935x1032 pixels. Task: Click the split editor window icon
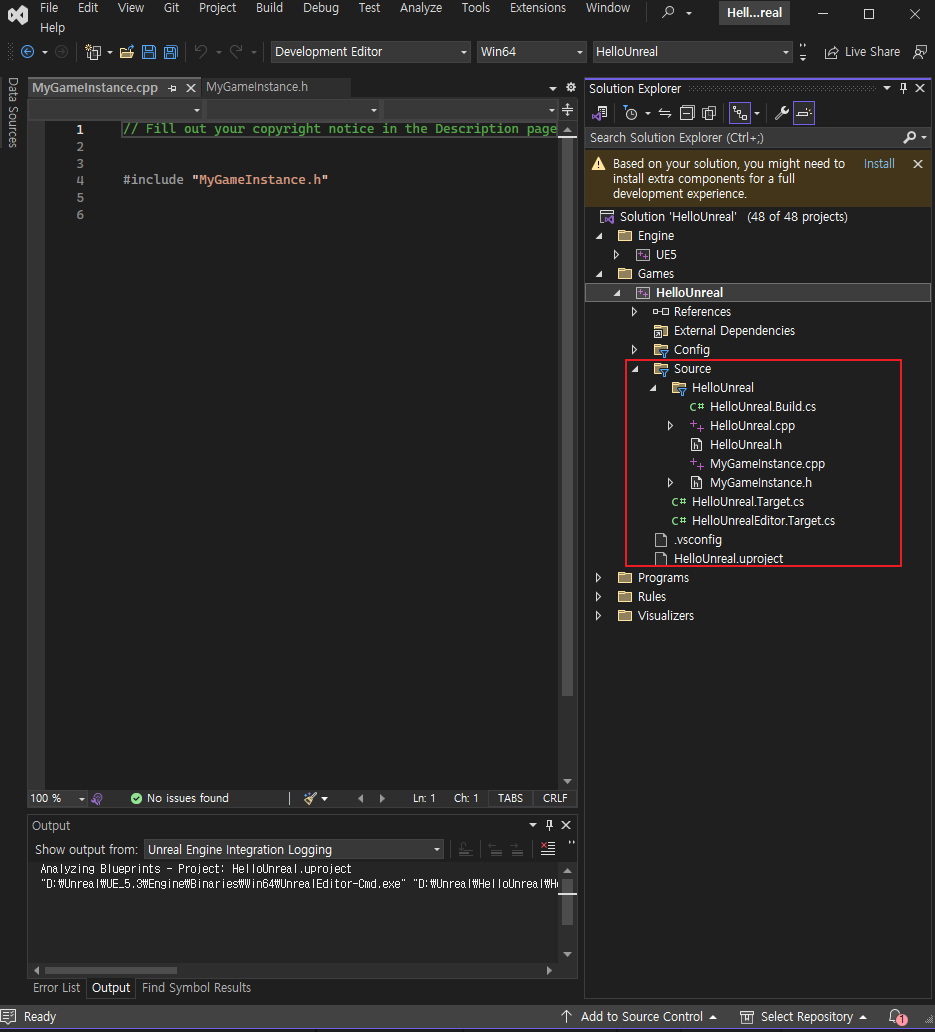point(568,110)
